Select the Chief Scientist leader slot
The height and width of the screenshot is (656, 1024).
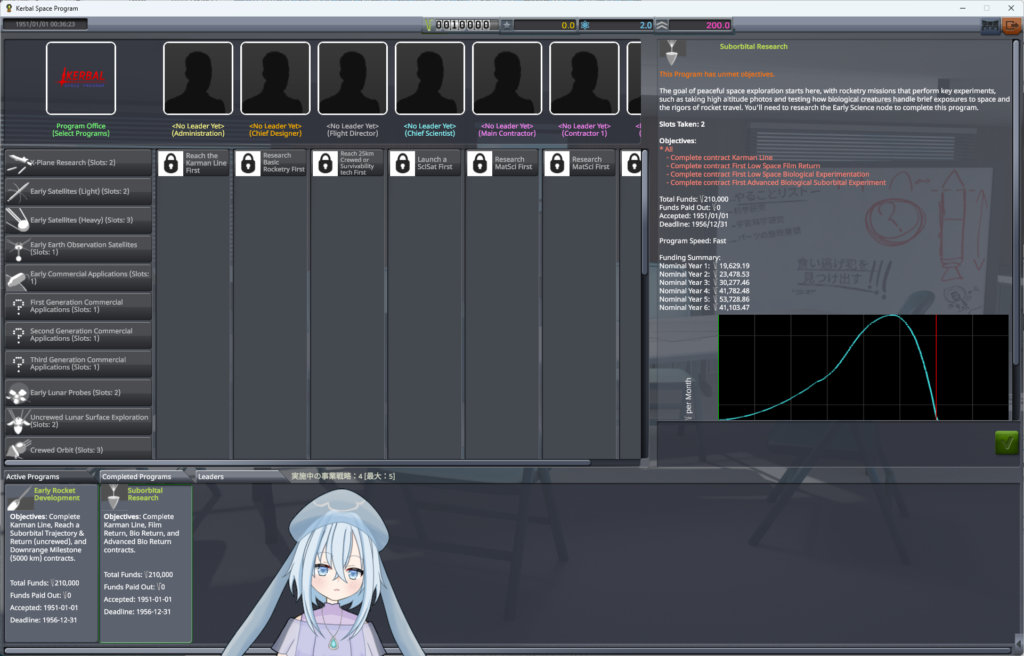429,78
